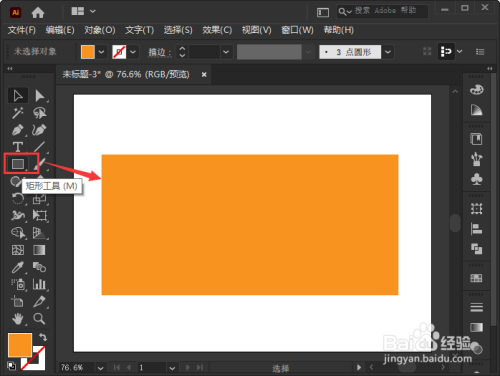Expand the align-to options dropdown
The width and height of the screenshot is (500, 376).
[460, 52]
